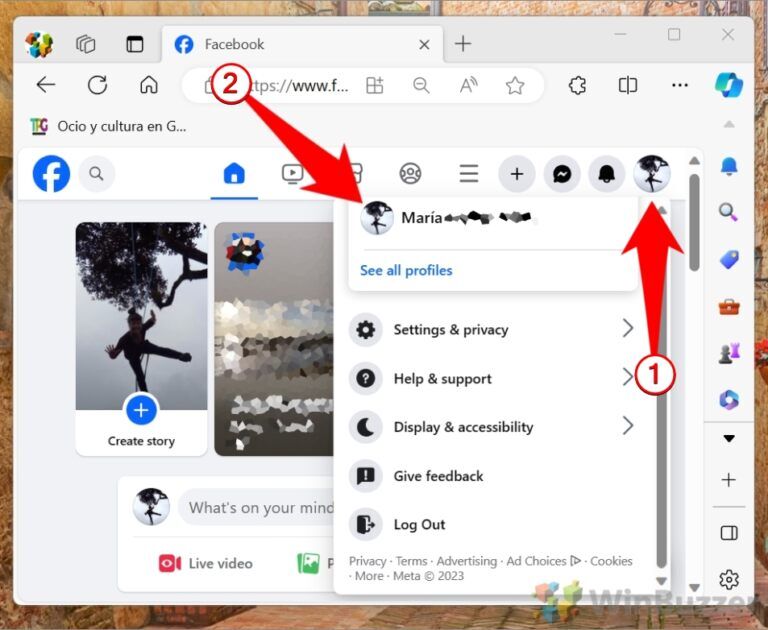Click the browser Home icon

pyautogui.click(x=149, y=85)
